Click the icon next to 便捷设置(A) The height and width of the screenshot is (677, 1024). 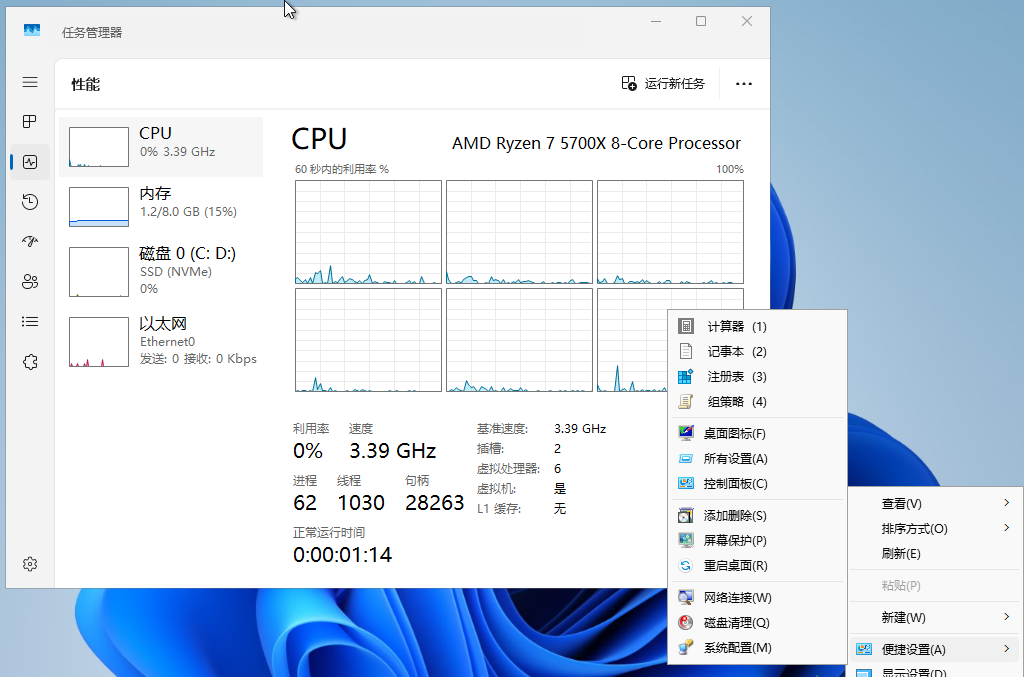coord(864,649)
